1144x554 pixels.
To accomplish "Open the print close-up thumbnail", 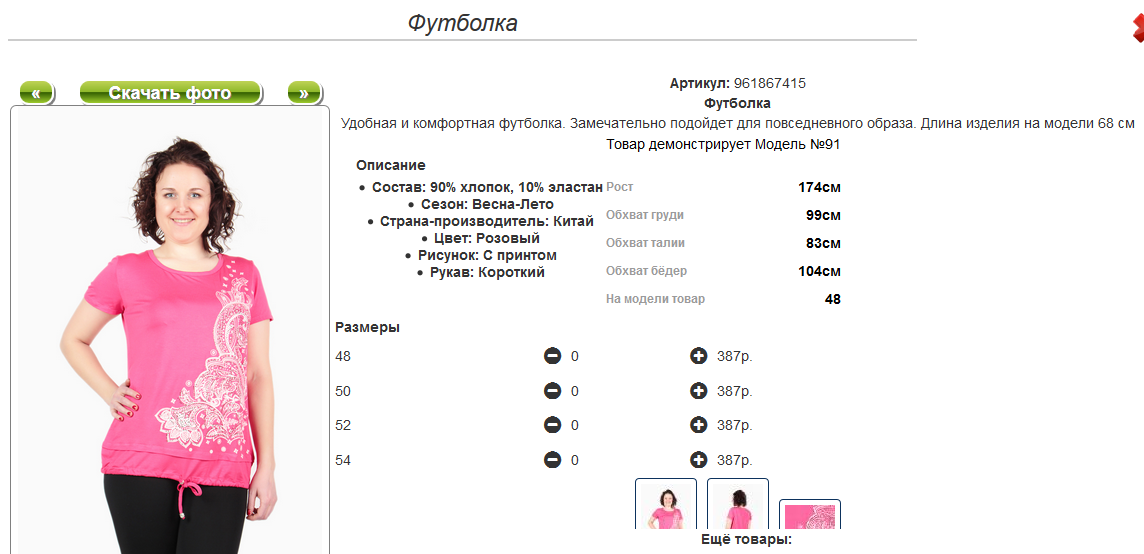I will 810,514.
